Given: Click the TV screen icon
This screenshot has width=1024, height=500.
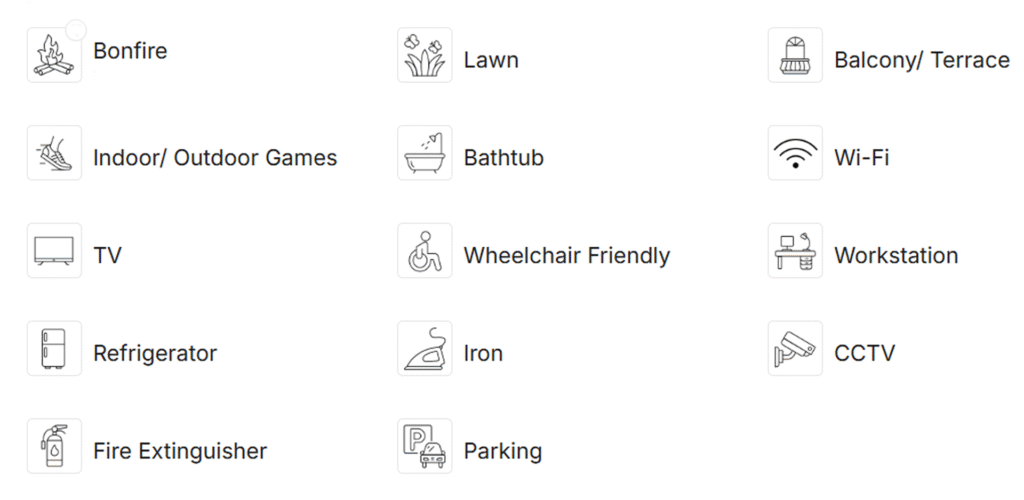Looking at the screenshot, I should pos(54,250).
